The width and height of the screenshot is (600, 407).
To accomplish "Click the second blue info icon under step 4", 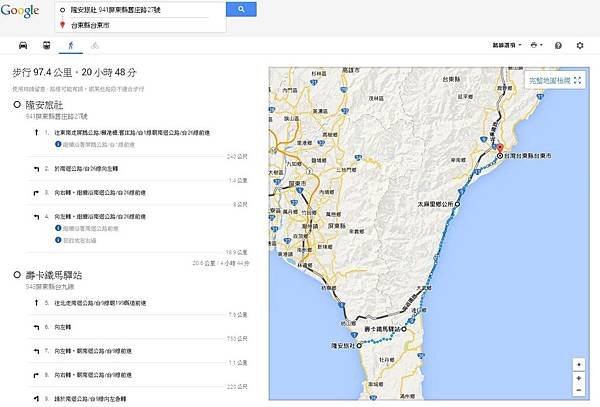I will click(58, 240).
